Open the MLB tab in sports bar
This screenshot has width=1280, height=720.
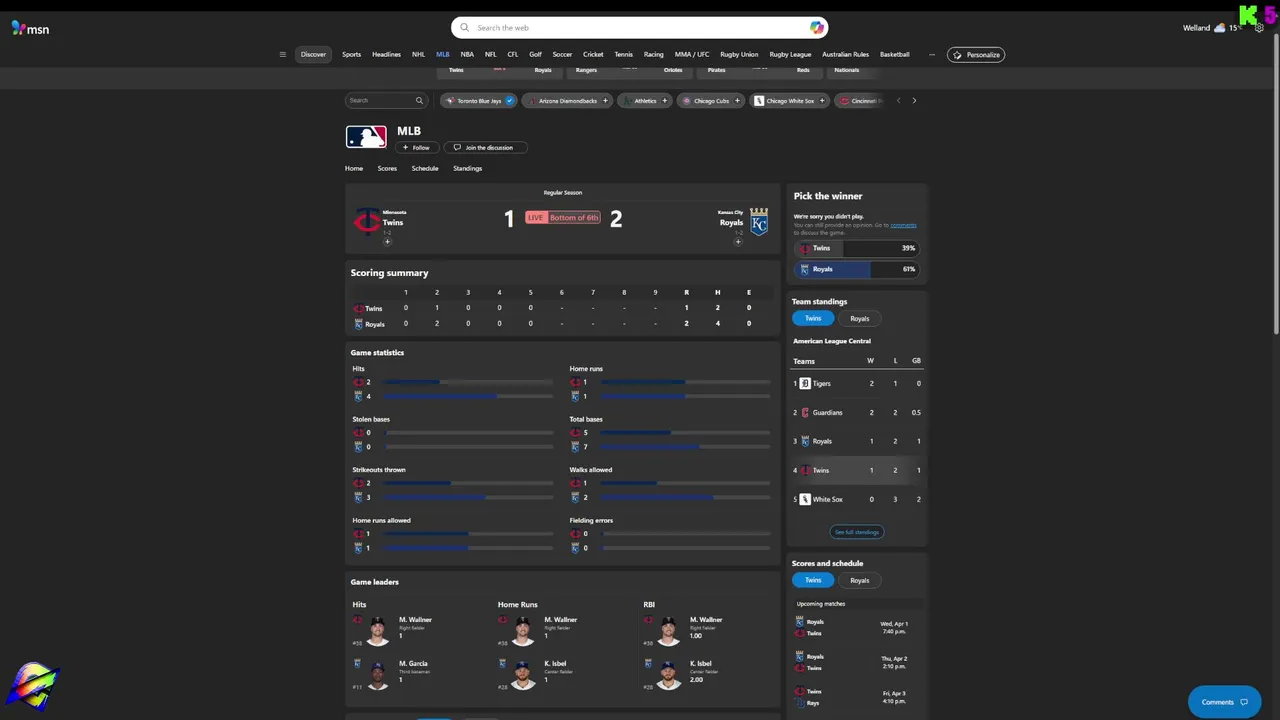coord(443,55)
